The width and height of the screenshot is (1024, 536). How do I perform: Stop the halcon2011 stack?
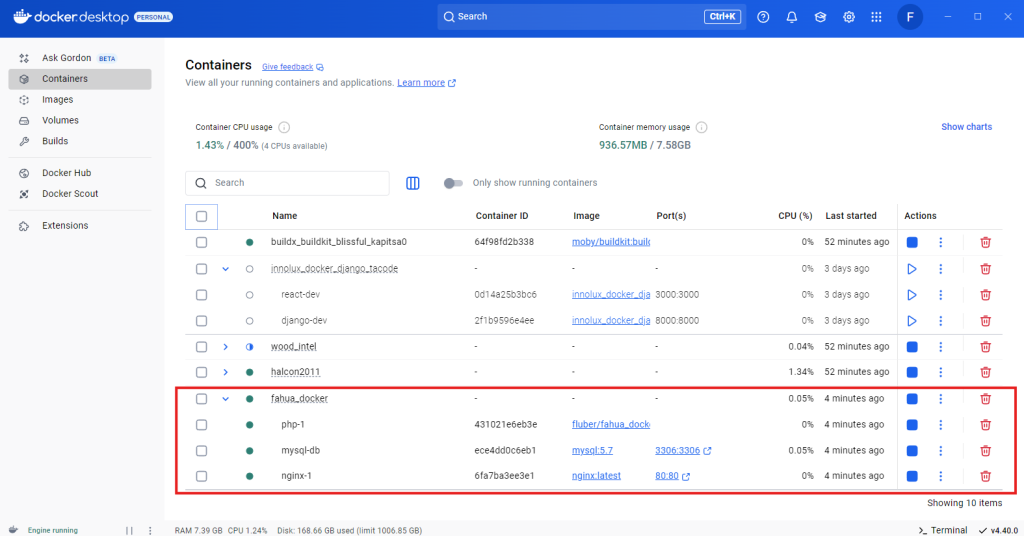[x=912, y=372]
